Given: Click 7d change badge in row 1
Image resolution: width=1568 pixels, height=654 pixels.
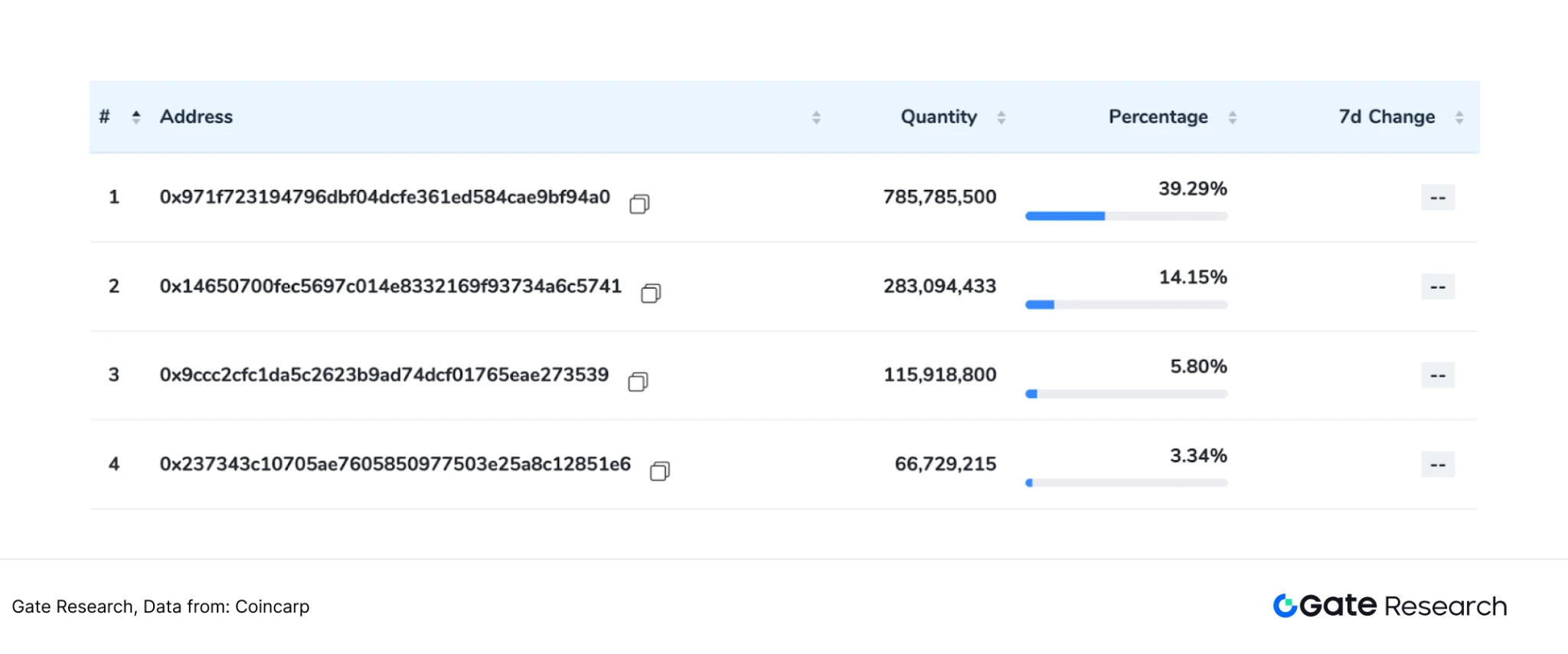Looking at the screenshot, I should (x=1438, y=198).
